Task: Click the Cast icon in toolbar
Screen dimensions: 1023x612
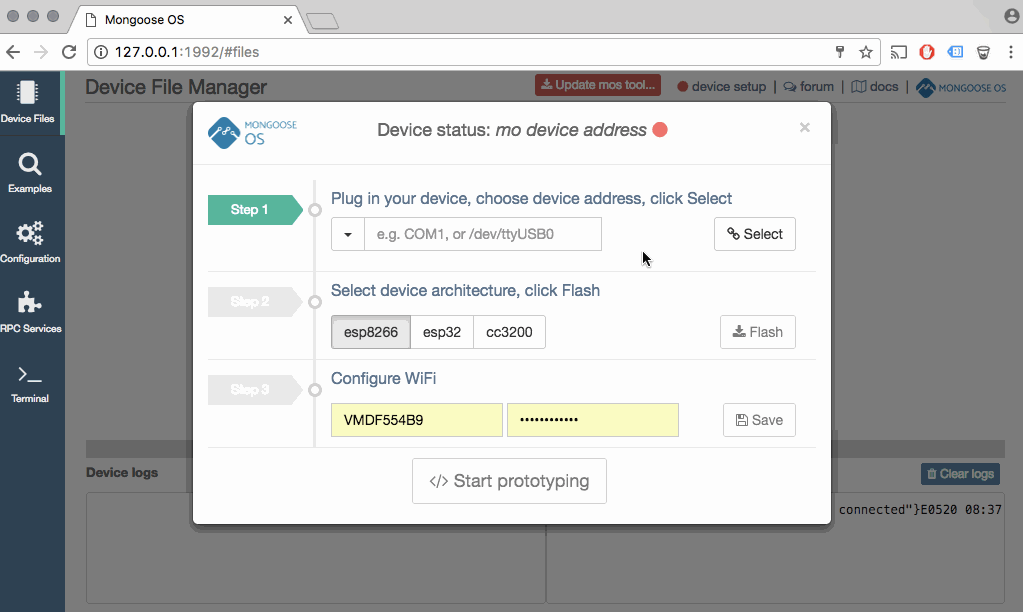Action: click(899, 52)
